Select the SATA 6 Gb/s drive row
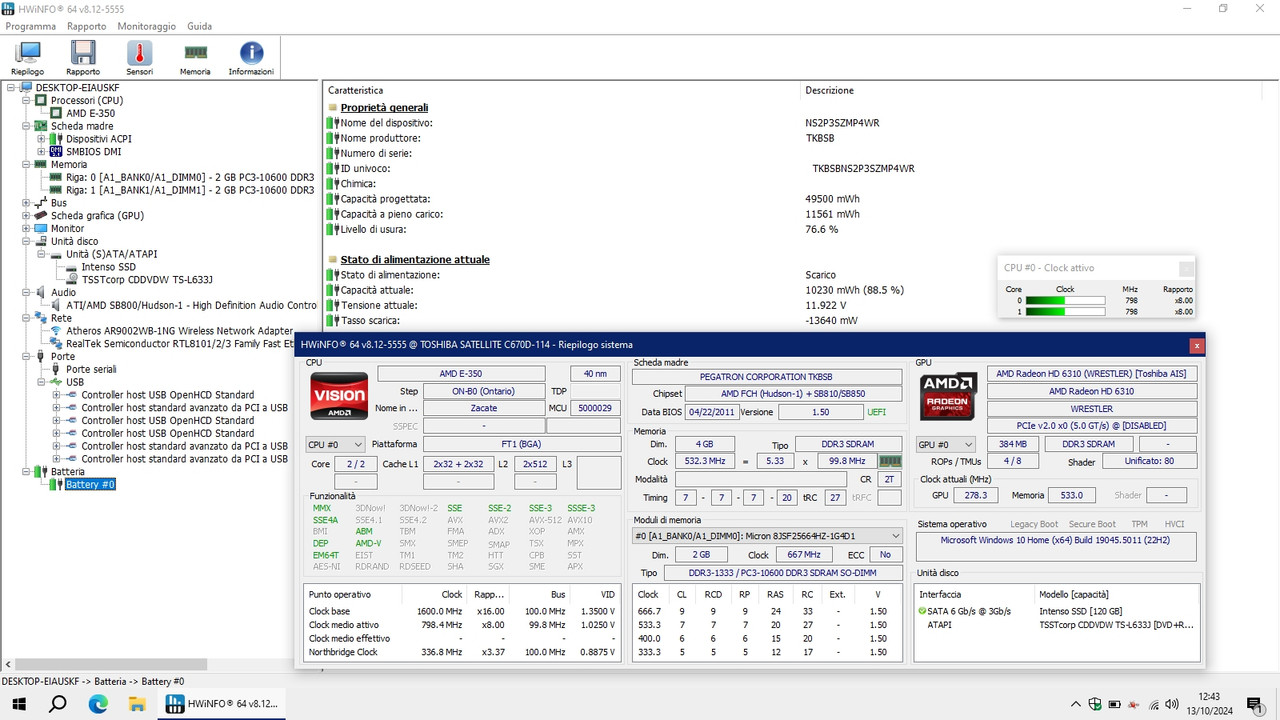 pyautogui.click(x=1057, y=611)
